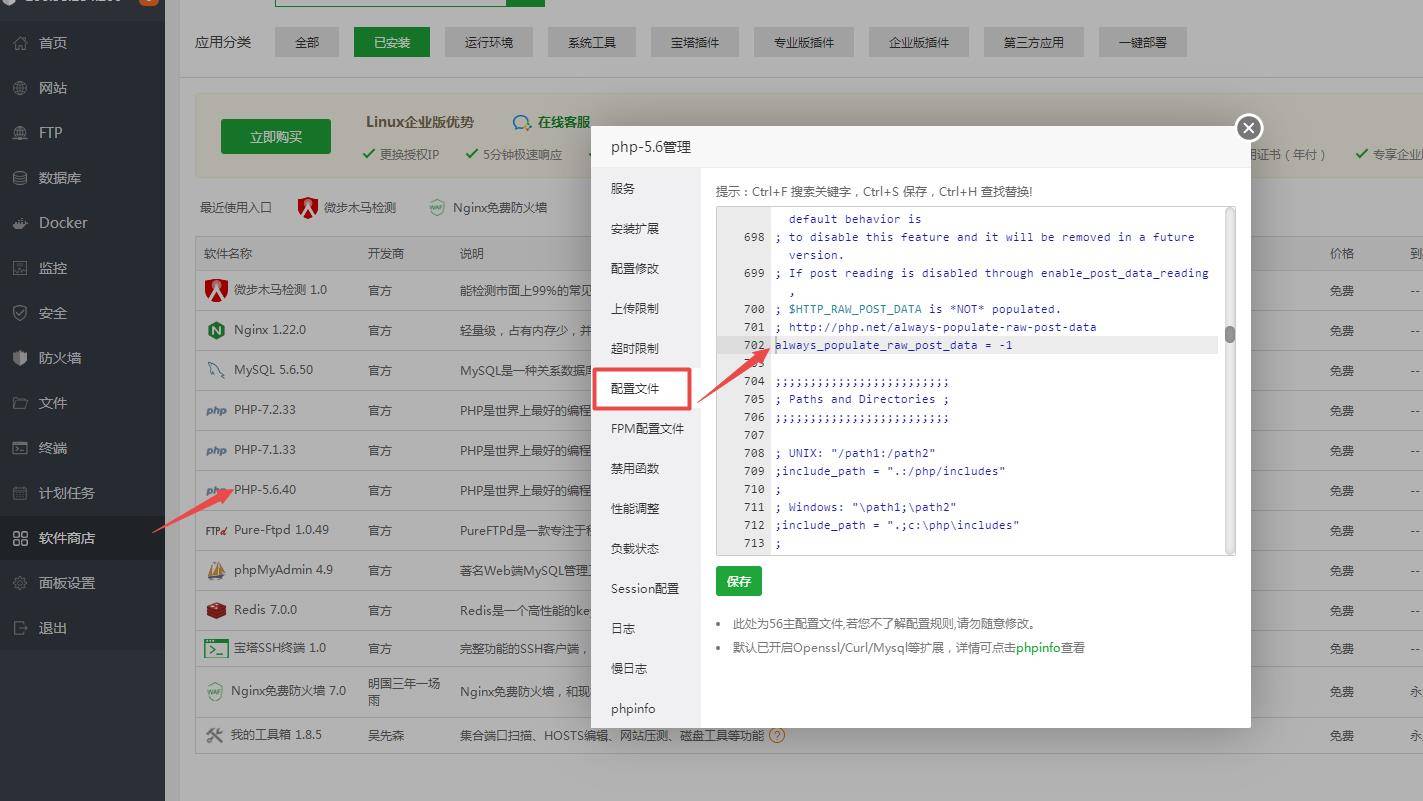The width and height of the screenshot is (1423, 801).
Task: Select the 运行环境 category tab
Action: [489, 42]
